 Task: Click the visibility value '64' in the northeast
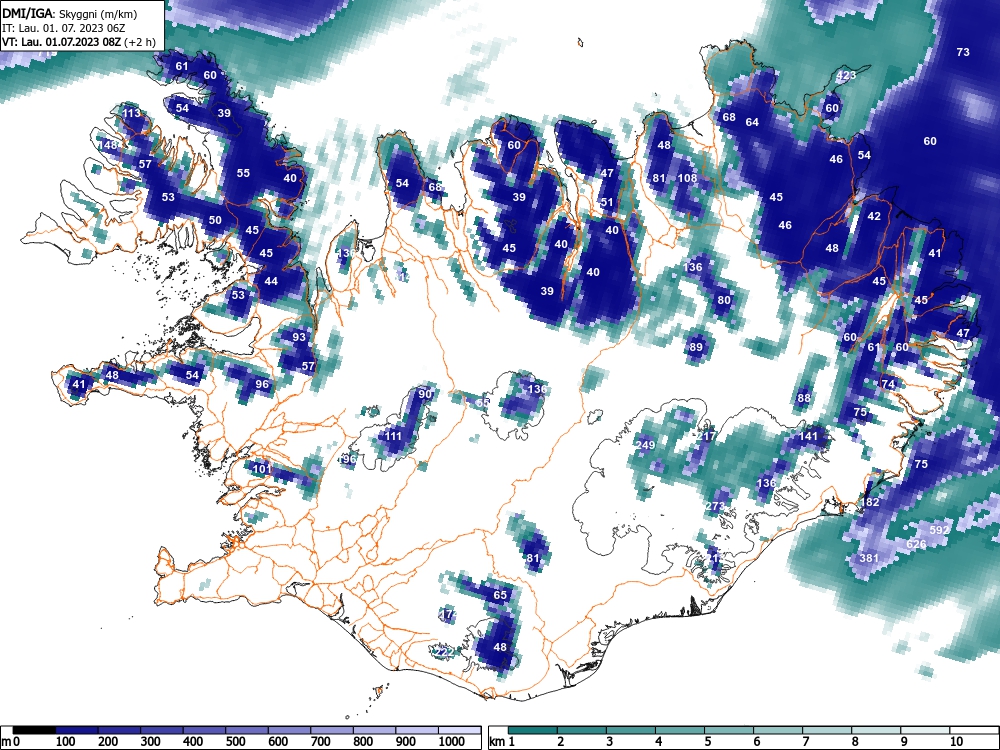(x=753, y=122)
